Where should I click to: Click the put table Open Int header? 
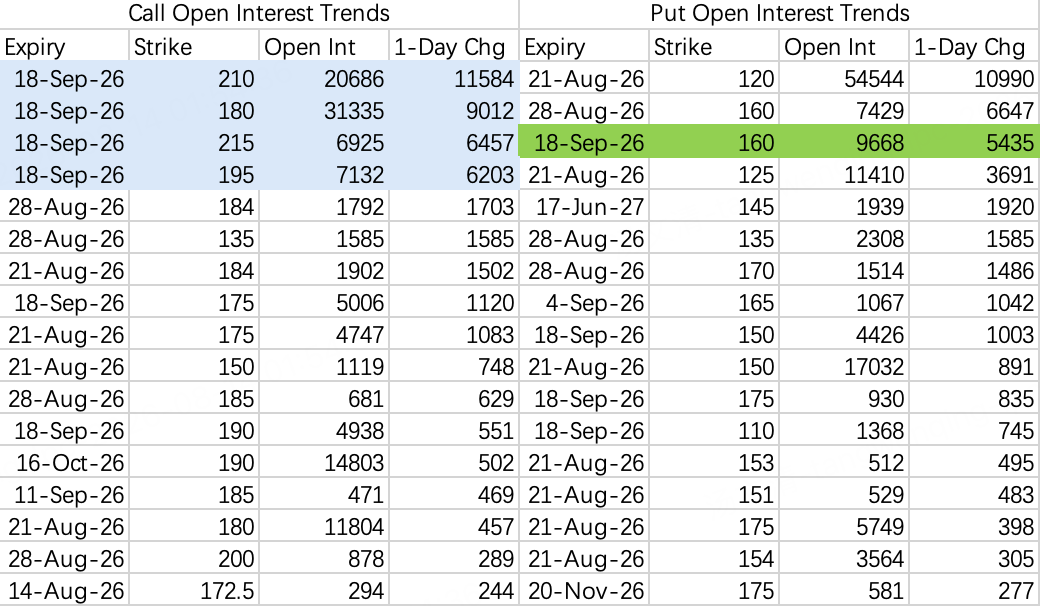tap(844, 46)
